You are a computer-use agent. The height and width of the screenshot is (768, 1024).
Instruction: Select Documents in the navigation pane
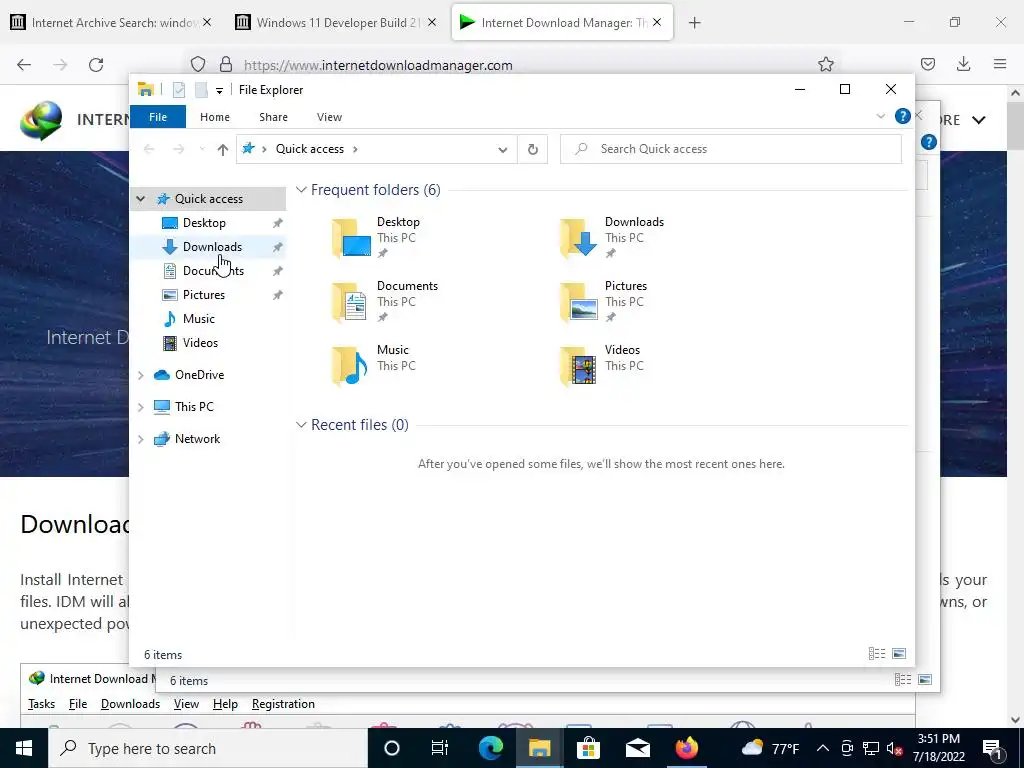coord(213,270)
